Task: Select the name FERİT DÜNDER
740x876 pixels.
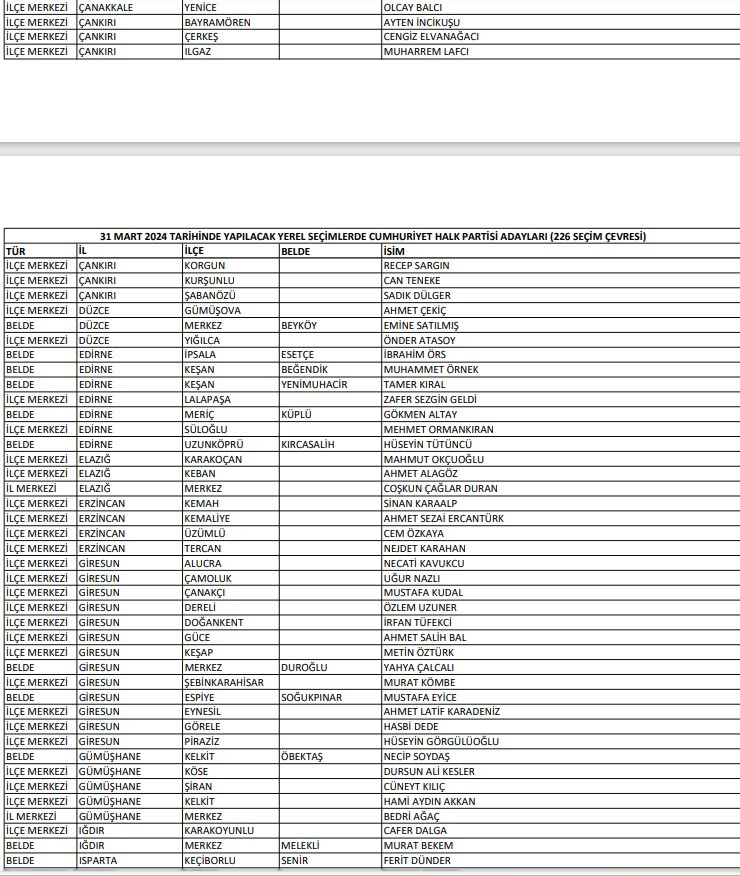Action: [x=417, y=861]
